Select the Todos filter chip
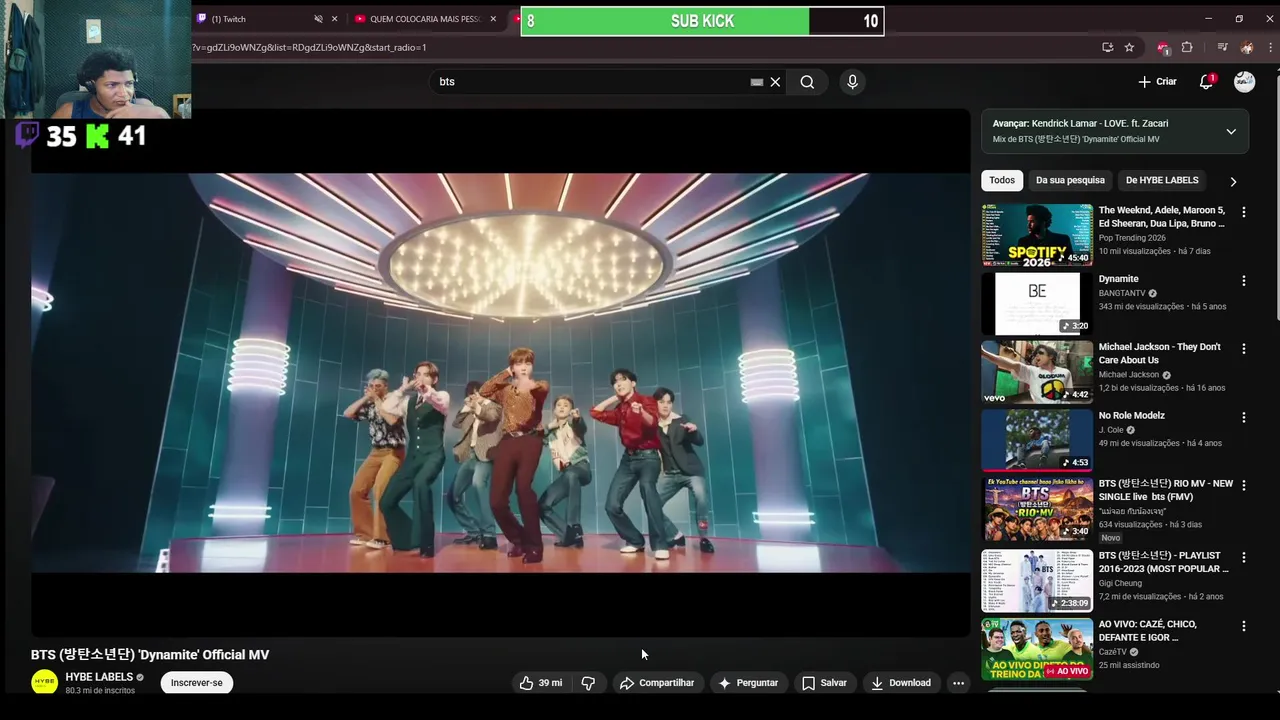This screenshot has height=720, width=1280. tap(1002, 180)
